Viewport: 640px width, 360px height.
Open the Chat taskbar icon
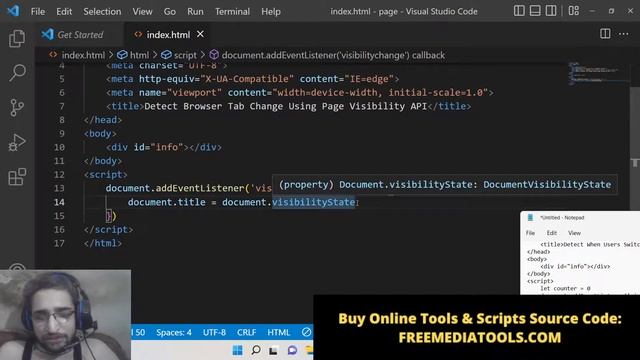(292, 350)
